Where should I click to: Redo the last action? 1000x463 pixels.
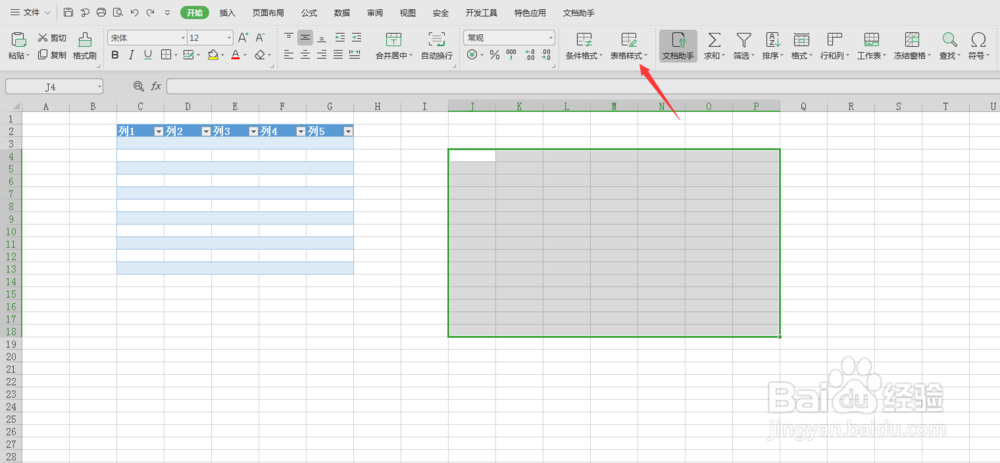coord(150,12)
